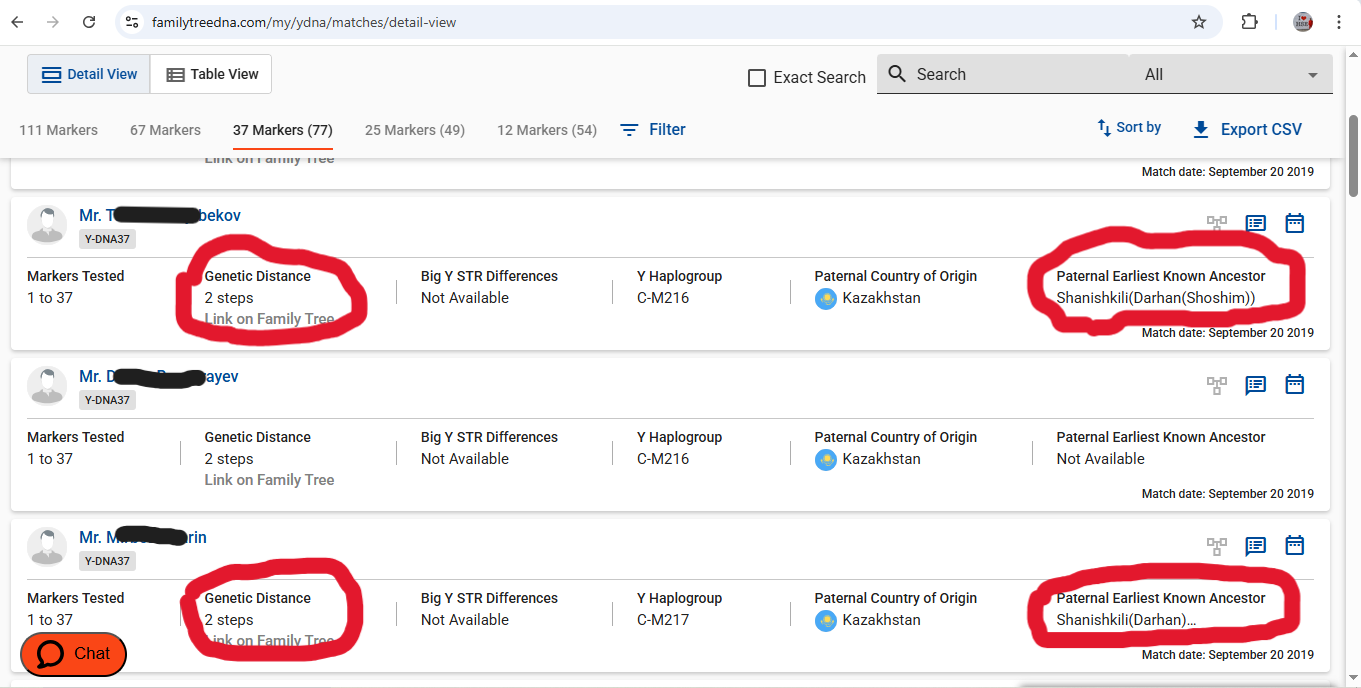Switch to the 111 Markers tab
The width and height of the screenshot is (1361, 688).
[x=58, y=130]
